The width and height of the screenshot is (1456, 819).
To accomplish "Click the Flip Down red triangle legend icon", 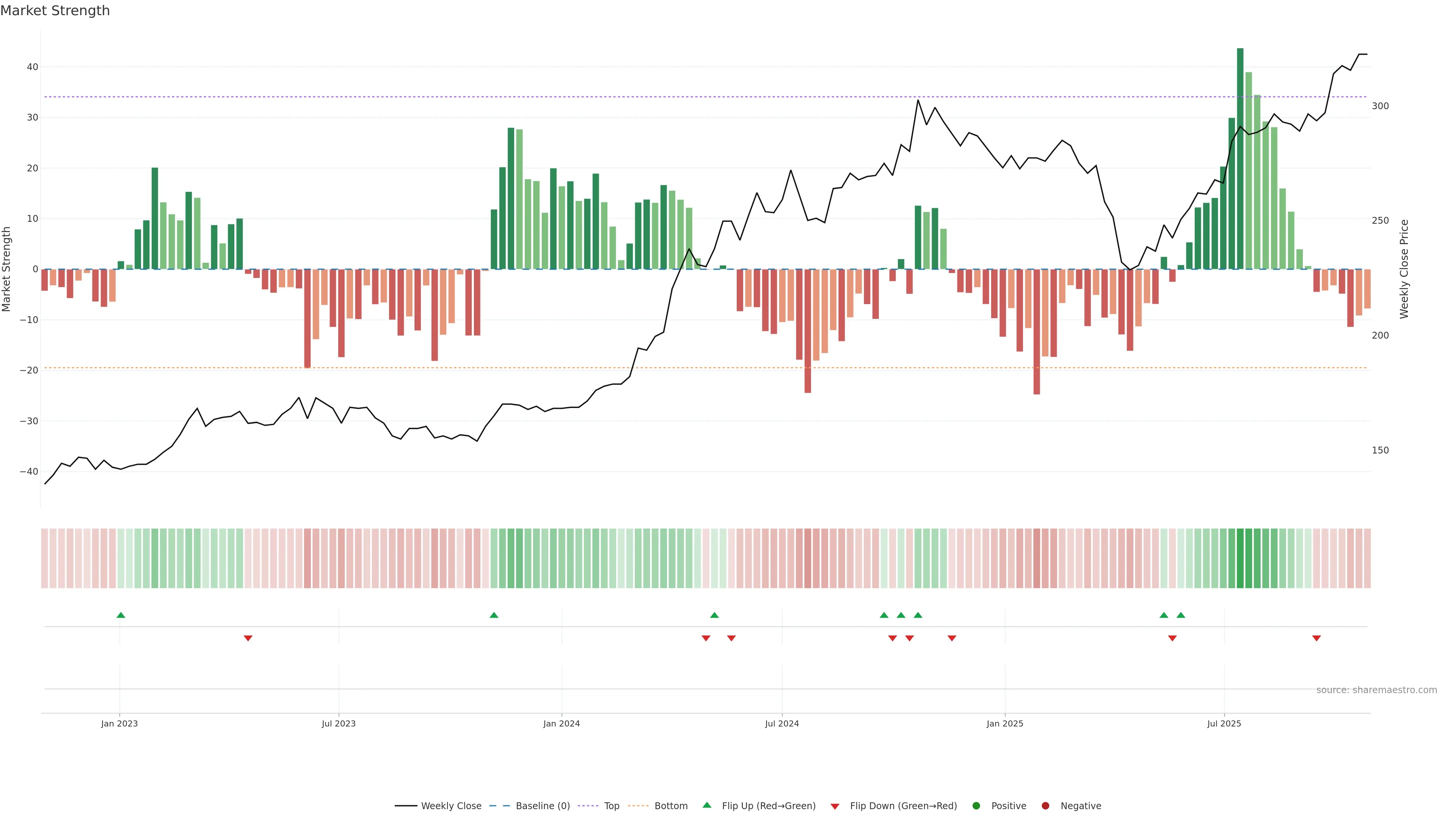I will (835, 806).
